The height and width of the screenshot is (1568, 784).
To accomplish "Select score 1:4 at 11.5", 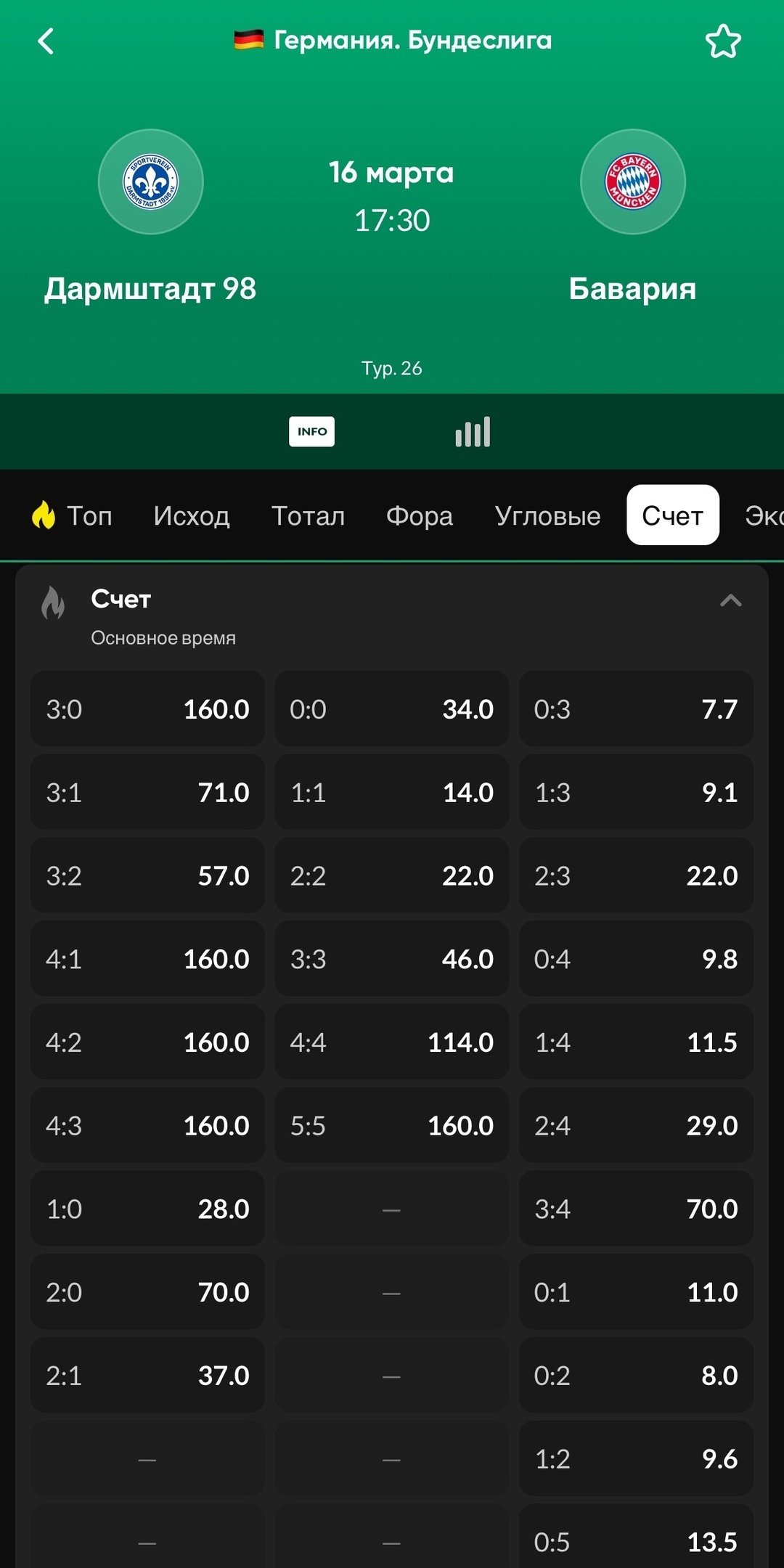I will [636, 1042].
